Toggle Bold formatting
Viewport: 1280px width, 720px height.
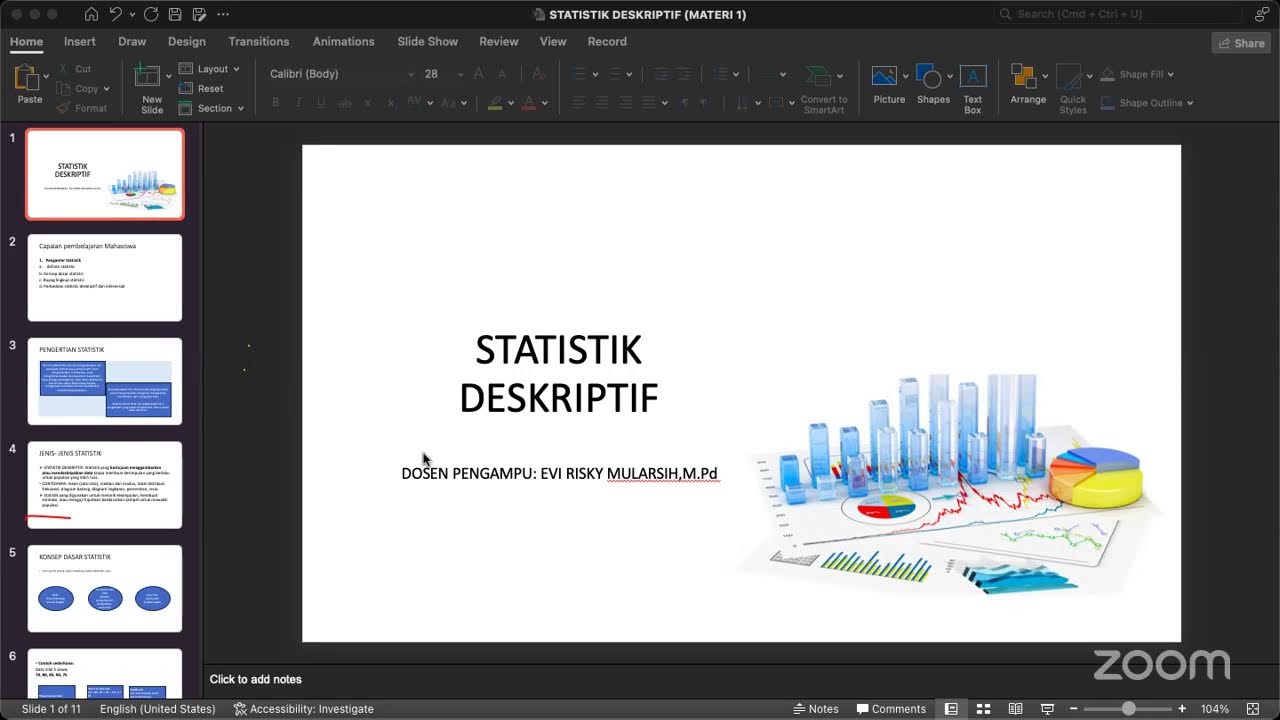[275, 103]
